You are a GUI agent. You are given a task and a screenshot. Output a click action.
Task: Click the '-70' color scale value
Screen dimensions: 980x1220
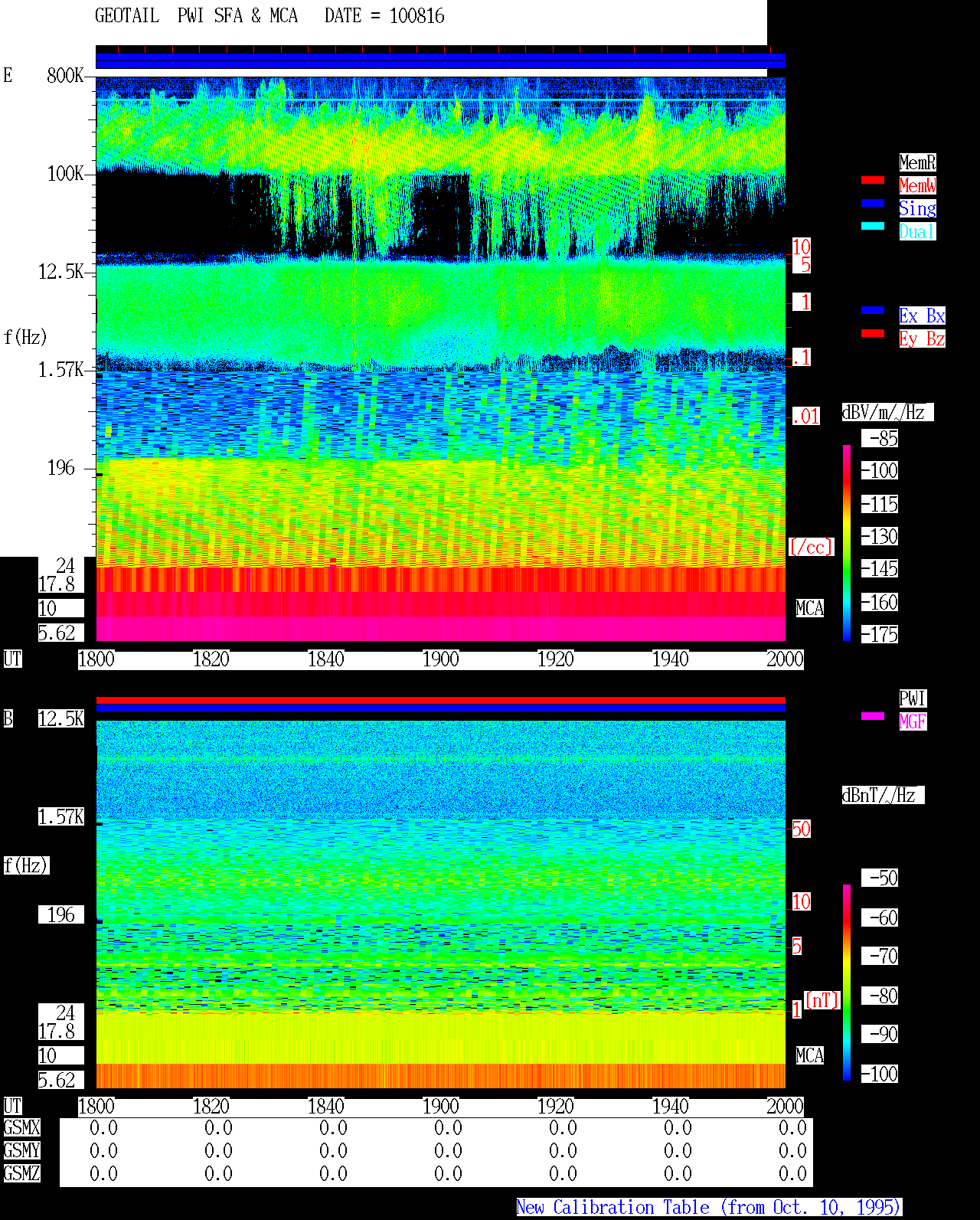(x=880, y=956)
